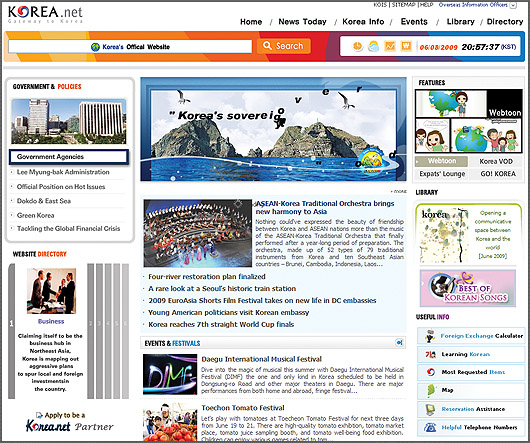Click the Most Requested Items icon
The image size is (530, 443).
coord(430,372)
